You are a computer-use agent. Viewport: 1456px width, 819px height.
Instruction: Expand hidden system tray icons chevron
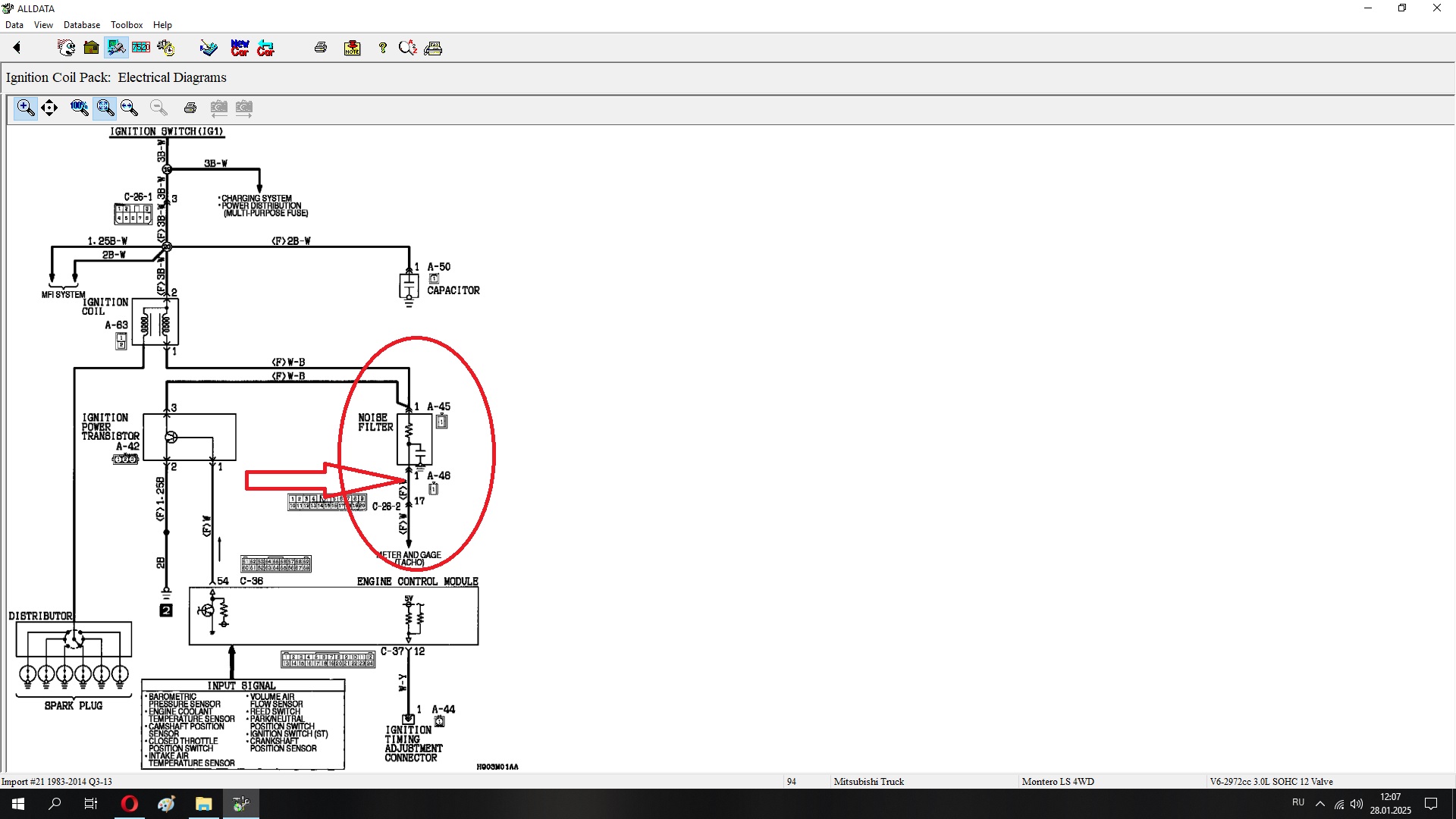[1320, 804]
